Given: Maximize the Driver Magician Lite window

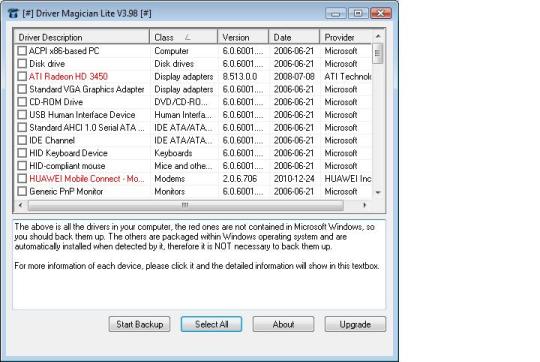Looking at the screenshot, I should (358, 13).
